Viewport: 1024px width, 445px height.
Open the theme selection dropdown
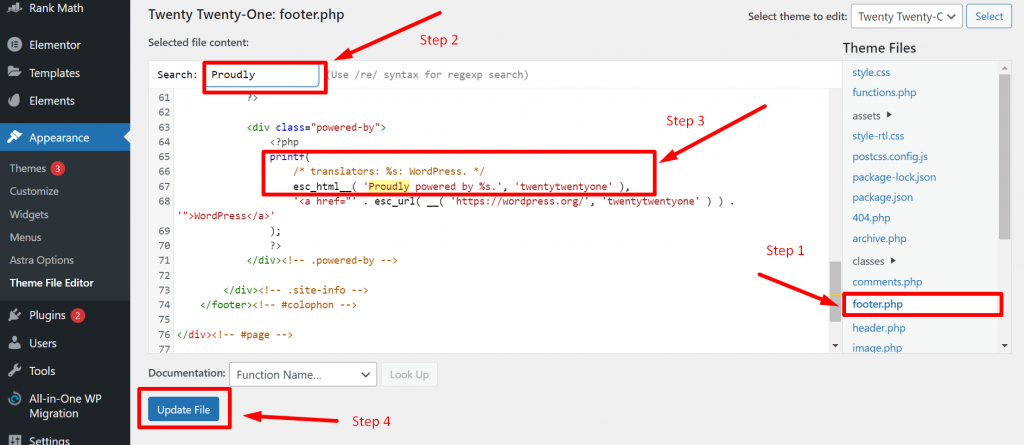pos(906,17)
